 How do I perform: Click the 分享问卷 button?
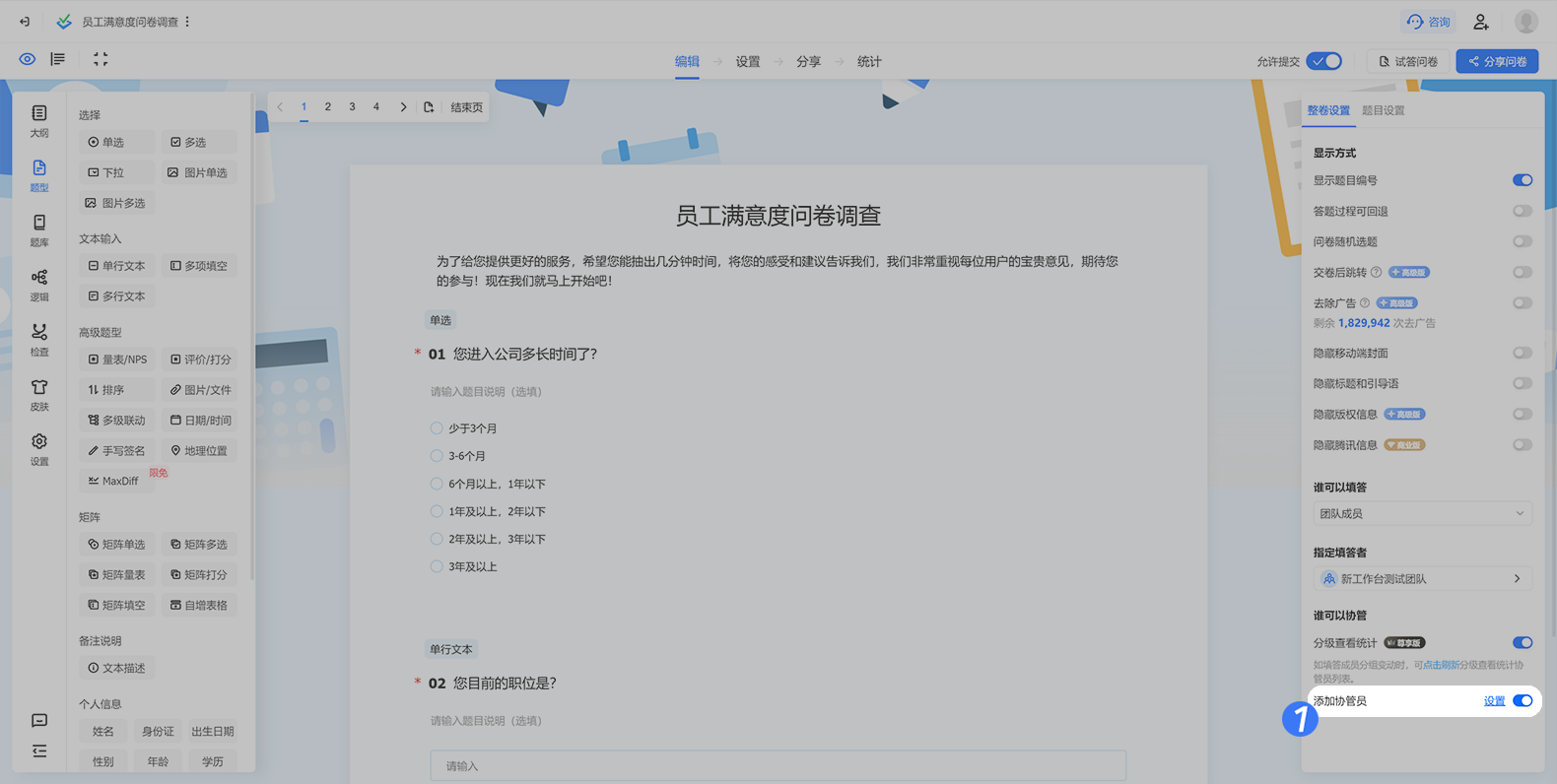click(1497, 61)
